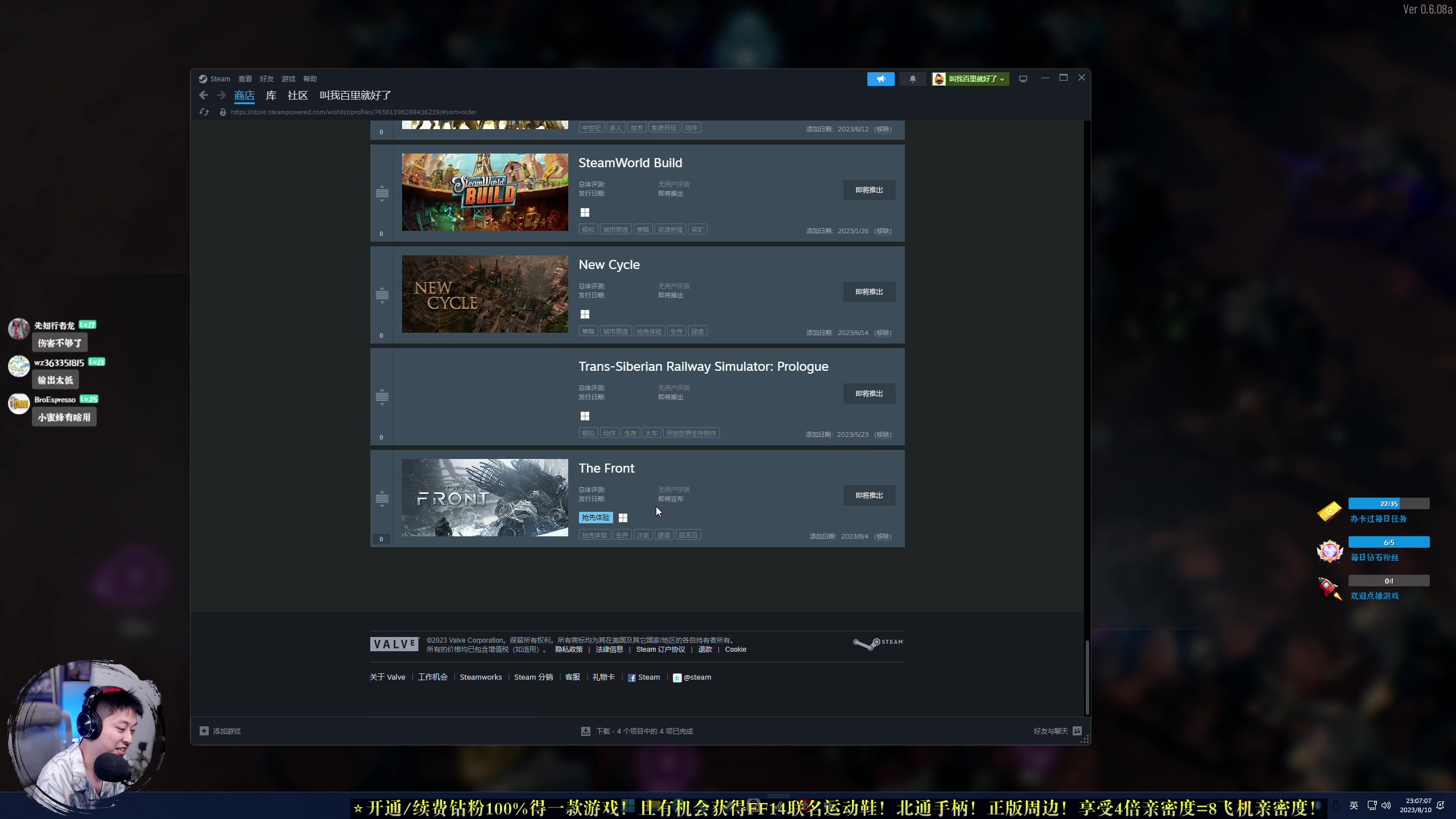Click the Steam window vertical scrollbar
The image size is (1456, 819).
click(x=1087, y=677)
